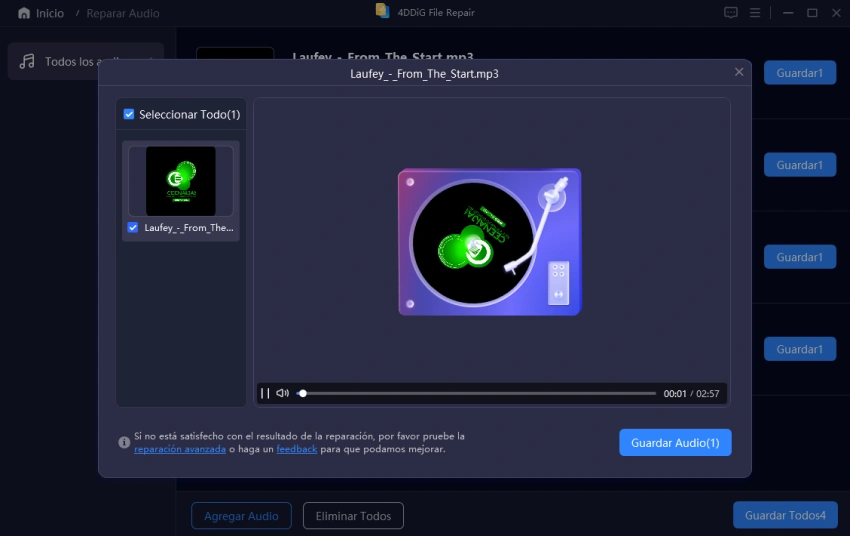Click the first Guardar1 button
Viewport: 850px width, 536px height.
(x=800, y=73)
